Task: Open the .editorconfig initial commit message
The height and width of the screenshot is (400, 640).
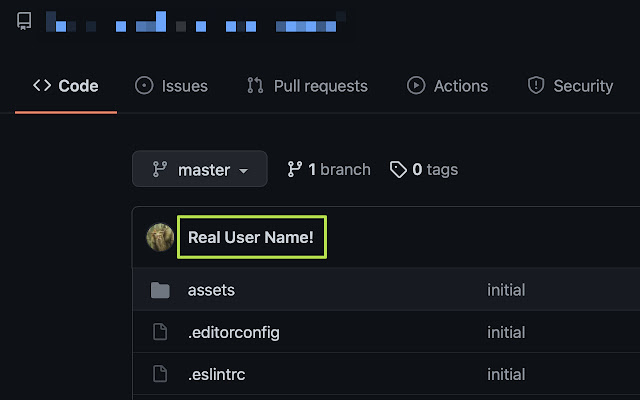Action: point(505,332)
